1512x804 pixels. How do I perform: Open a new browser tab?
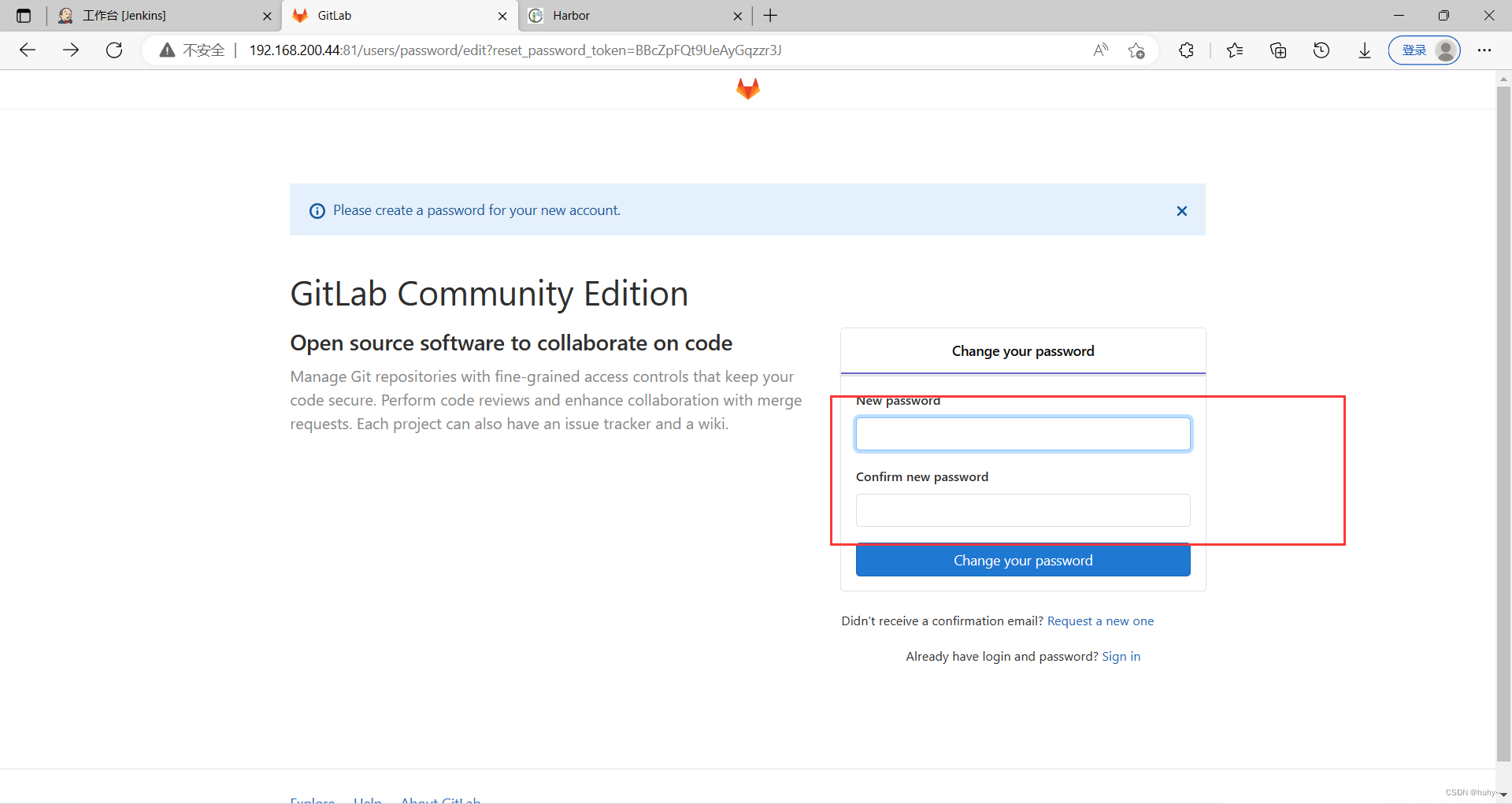[x=770, y=16]
